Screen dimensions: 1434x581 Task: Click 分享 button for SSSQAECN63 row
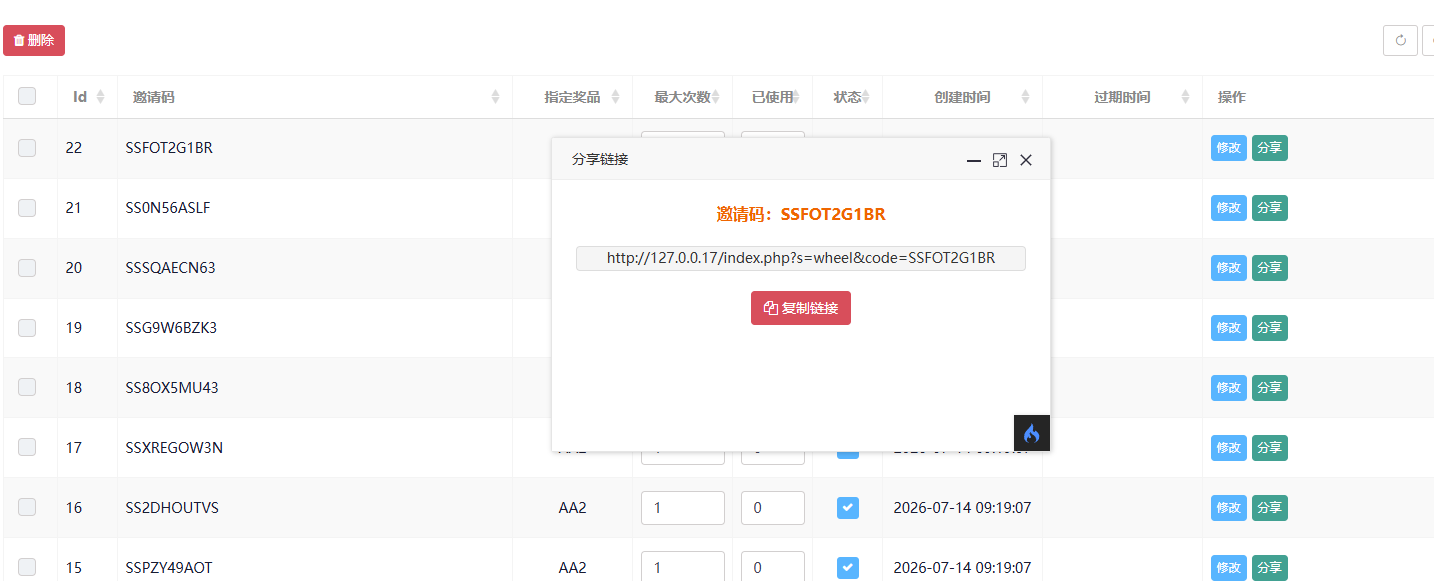[x=1269, y=268]
